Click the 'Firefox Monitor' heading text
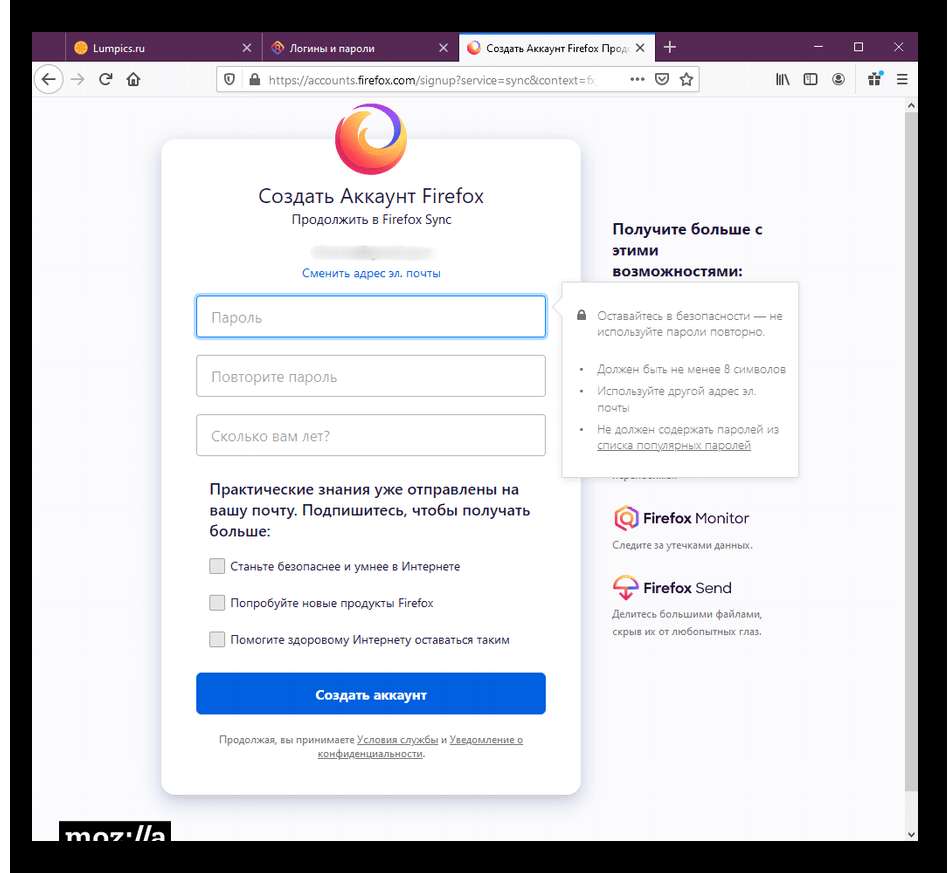Screen dimensions: 950x873 pyautogui.click(x=696, y=518)
